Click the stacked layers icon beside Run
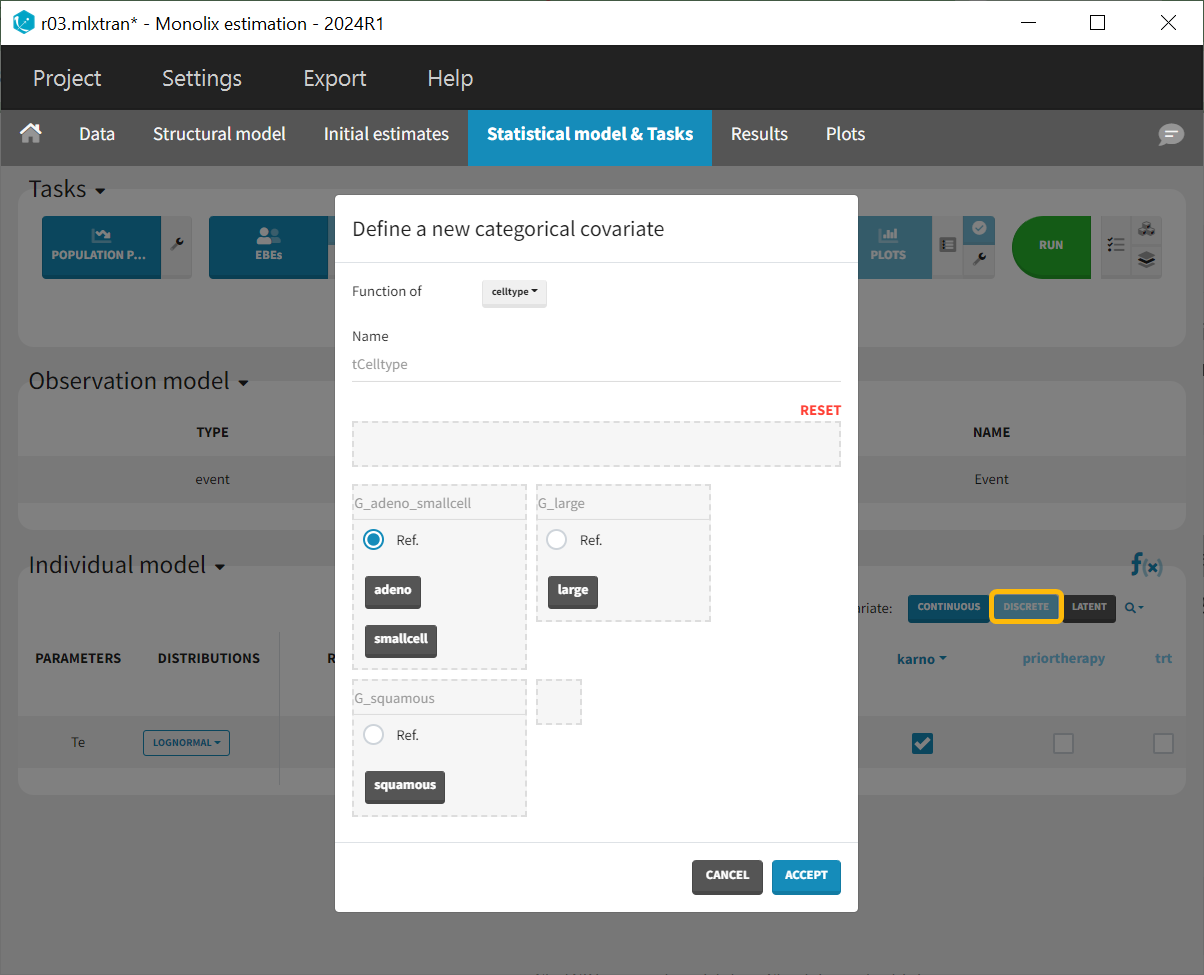Viewport: 1204px width, 975px height. (x=1147, y=260)
